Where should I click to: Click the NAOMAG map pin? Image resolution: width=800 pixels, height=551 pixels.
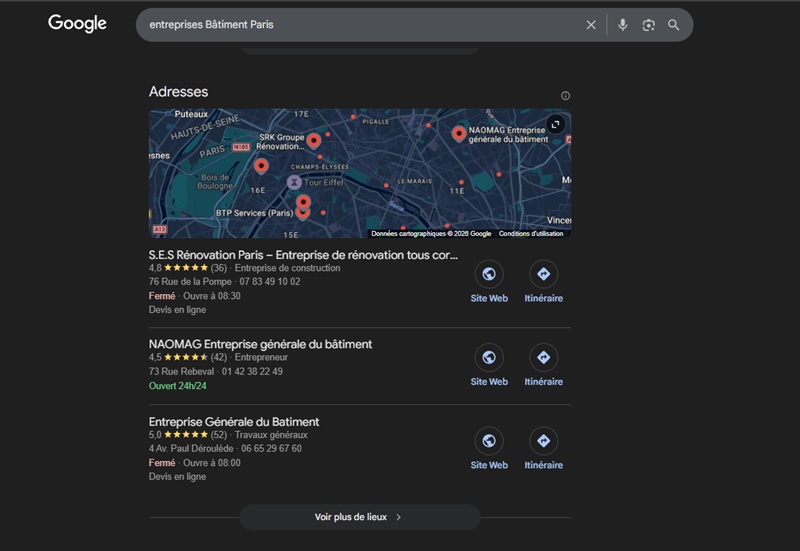459,134
